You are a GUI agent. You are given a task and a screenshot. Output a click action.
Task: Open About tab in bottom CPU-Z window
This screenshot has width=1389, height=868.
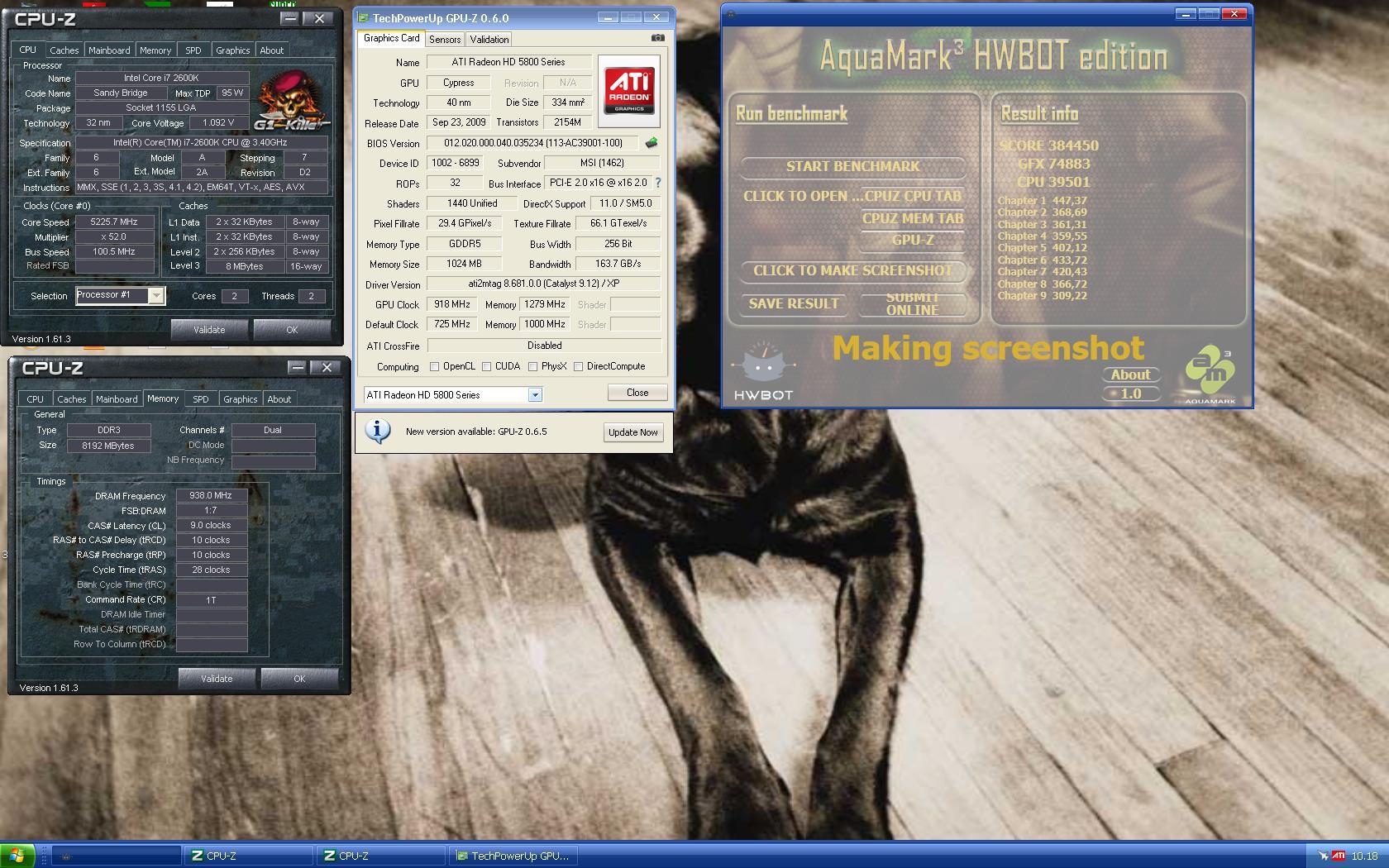tap(279, 399)
